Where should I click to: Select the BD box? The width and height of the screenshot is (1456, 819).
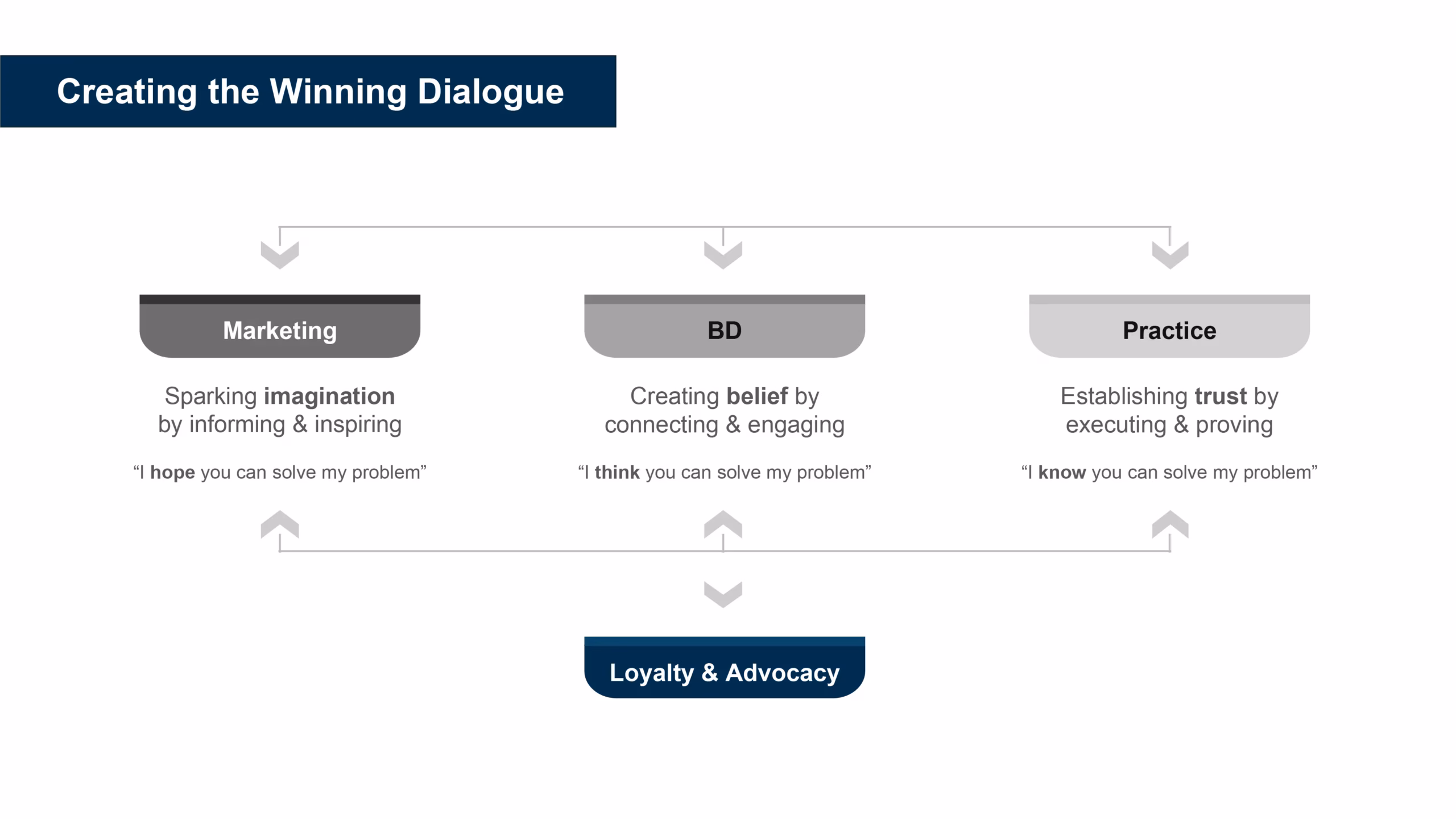coord(725,326)
